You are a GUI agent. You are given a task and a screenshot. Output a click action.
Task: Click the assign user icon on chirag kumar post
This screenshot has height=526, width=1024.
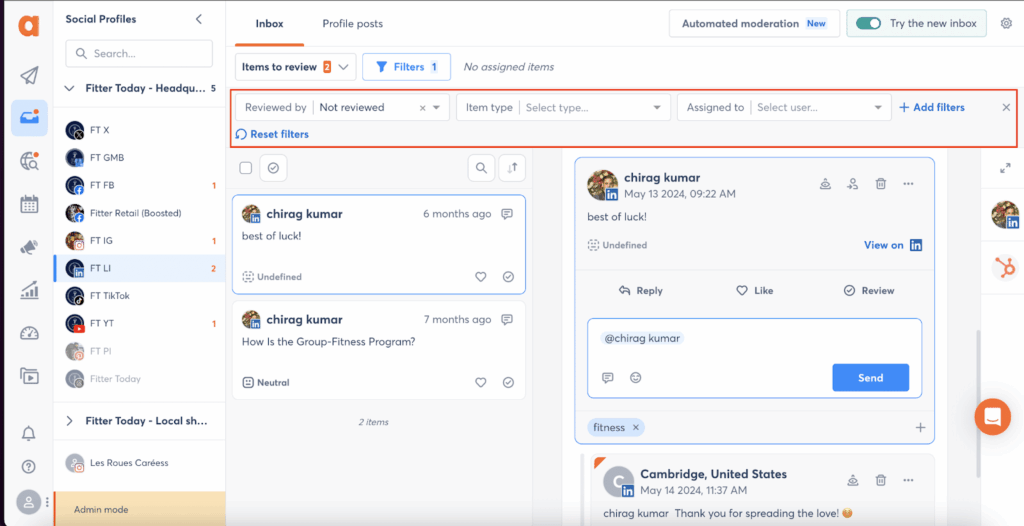click(x=853, y=184)
